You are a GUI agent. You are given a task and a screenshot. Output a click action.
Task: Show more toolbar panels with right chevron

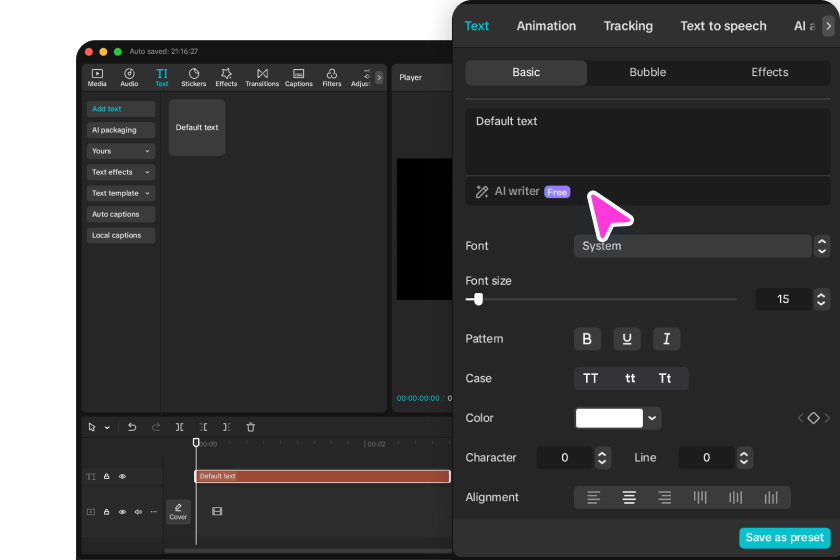[x=379, y=77]
